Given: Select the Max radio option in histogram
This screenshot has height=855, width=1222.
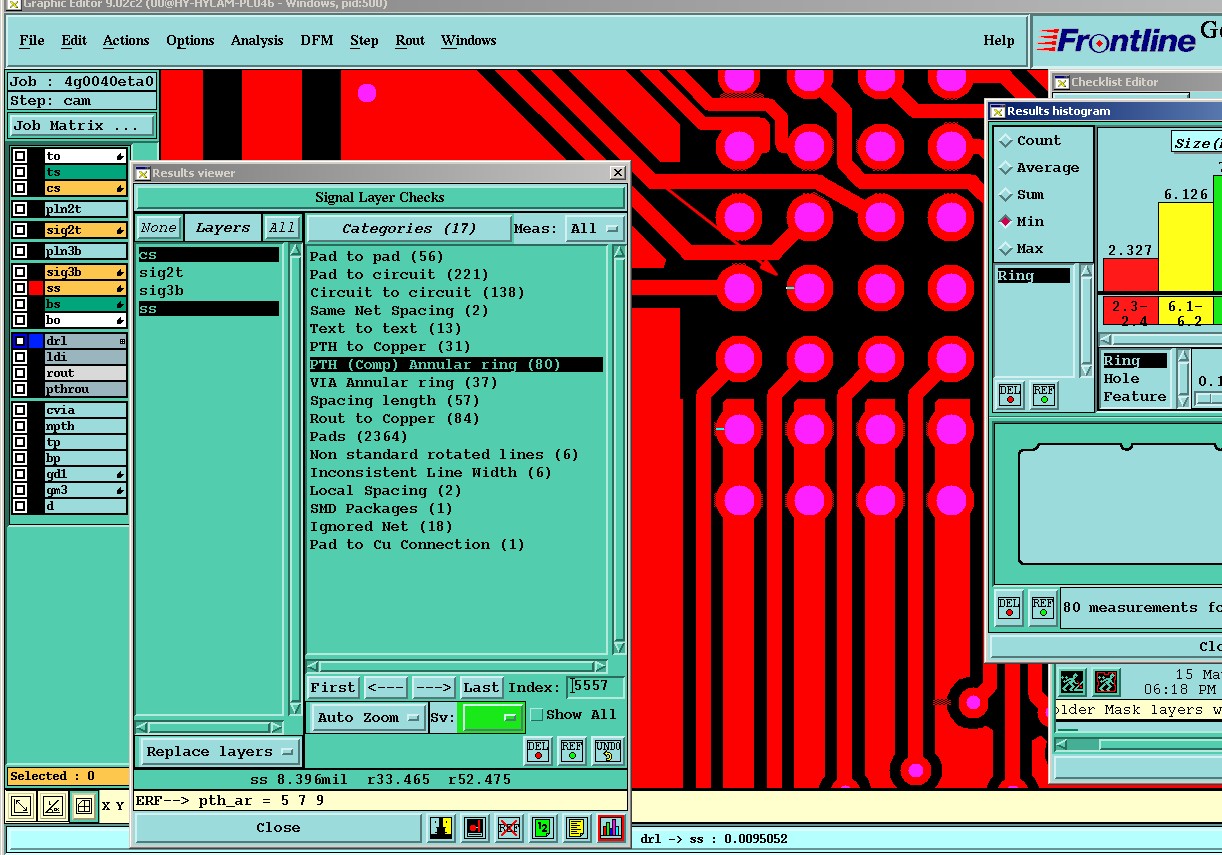Looking at the screenshot, I should 1007,249.
